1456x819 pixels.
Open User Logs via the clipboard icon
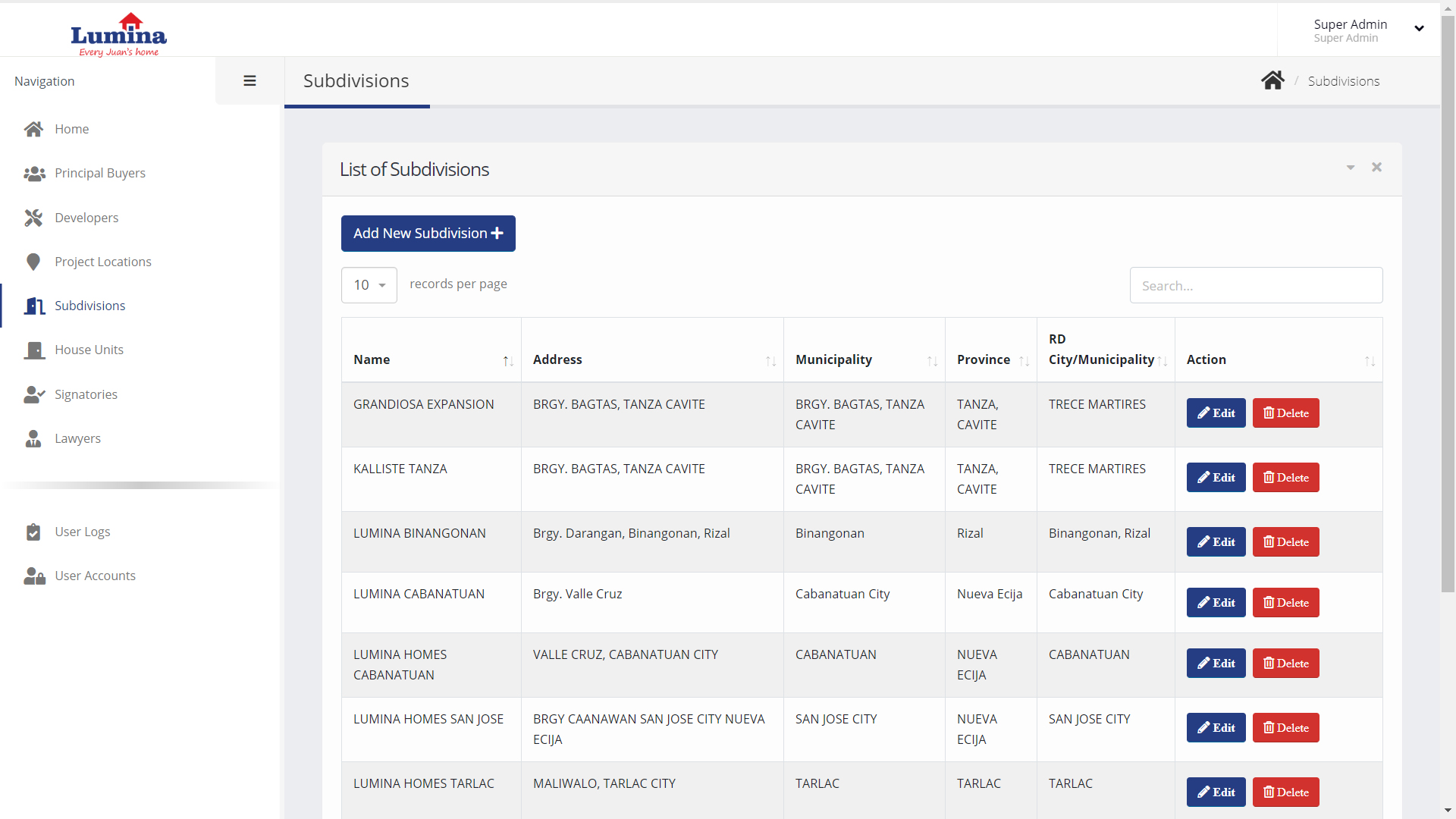33,532
